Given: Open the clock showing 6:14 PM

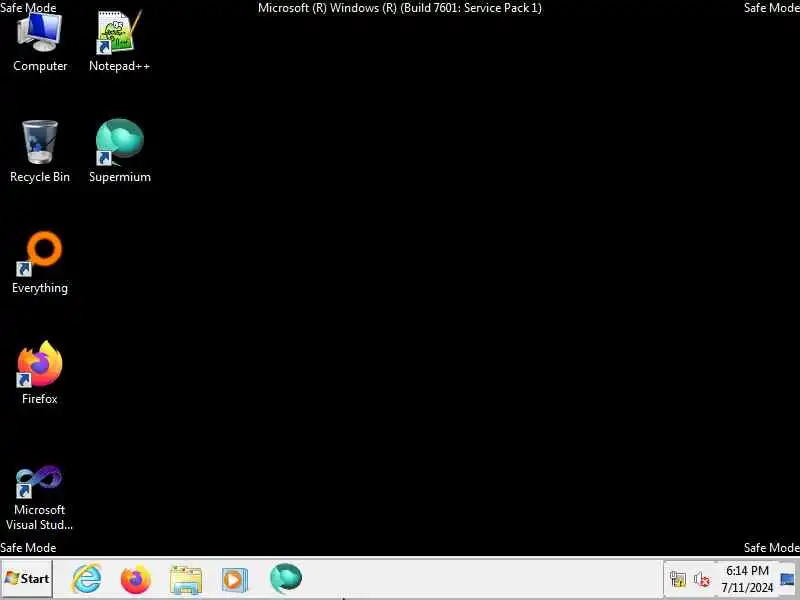Looking at the screenshot, I should tap(747, 579).
